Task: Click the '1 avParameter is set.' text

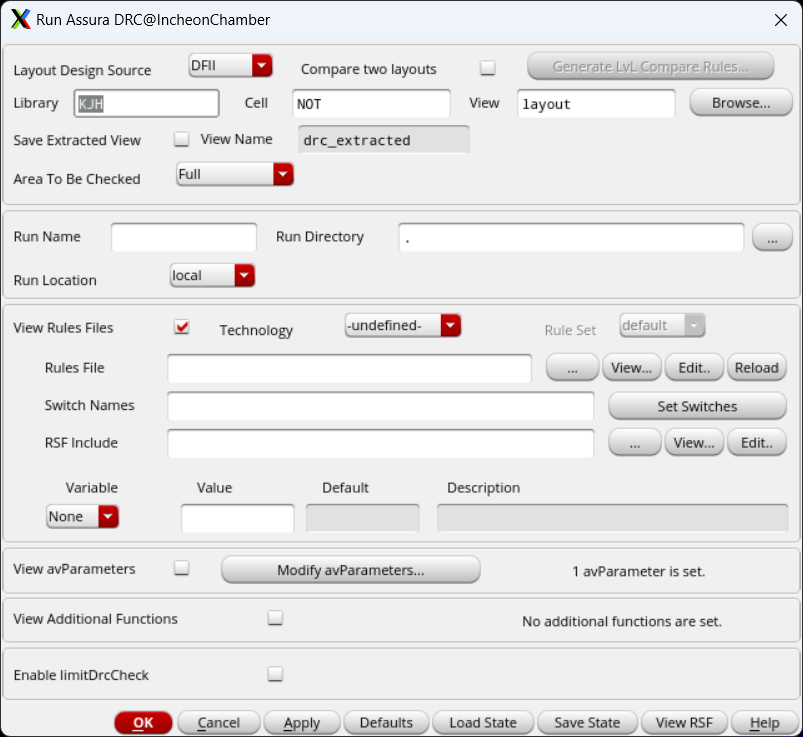Action: click(x=639, y=572)
